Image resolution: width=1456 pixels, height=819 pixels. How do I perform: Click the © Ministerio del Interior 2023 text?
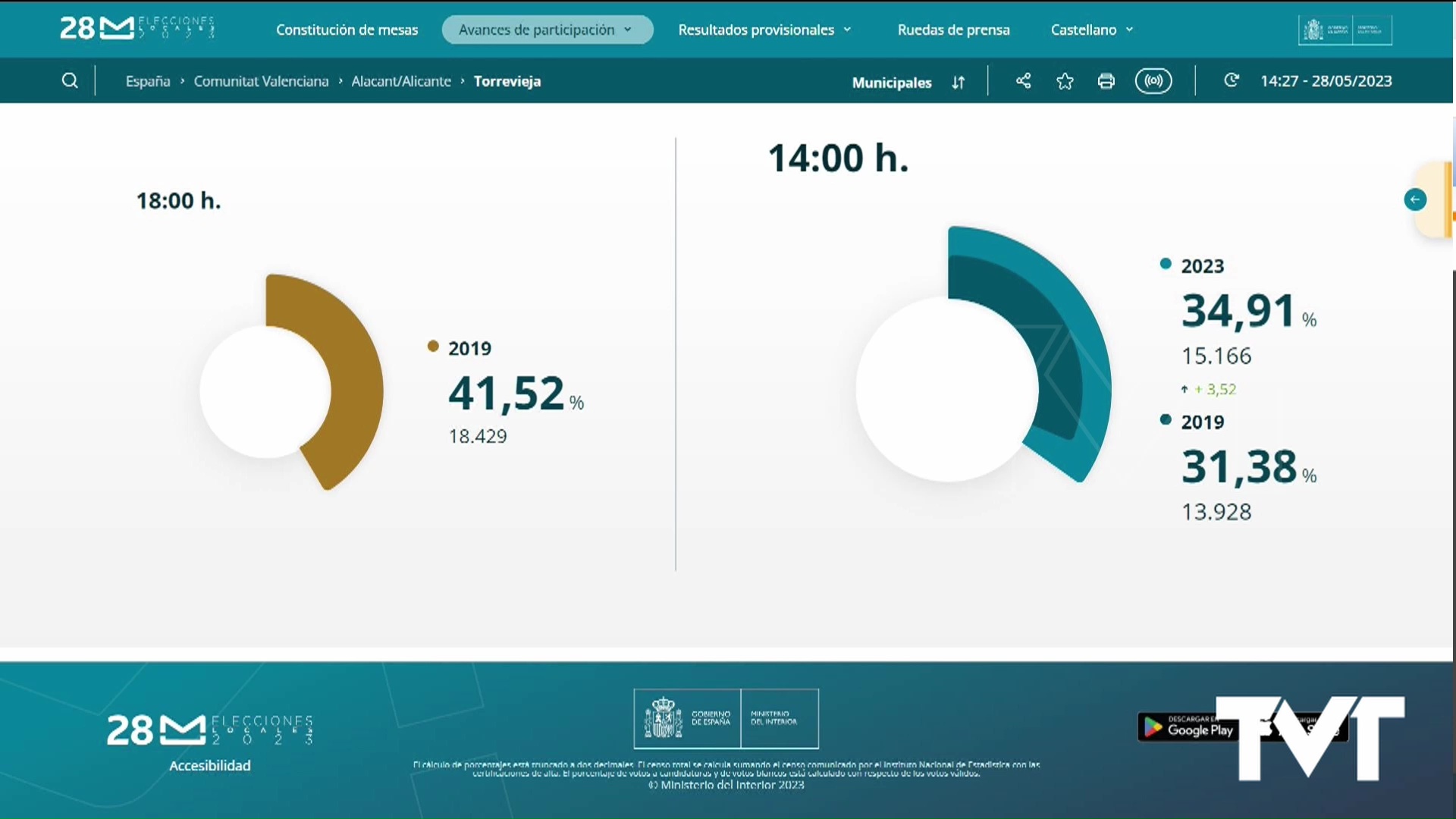[726, 785]
